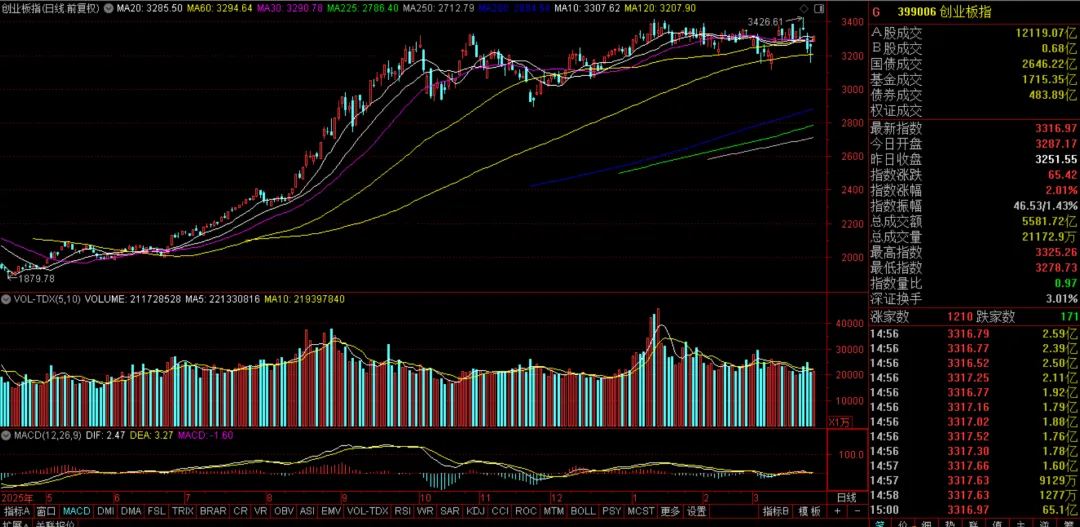
Task: Select the 基金成交 row
Action: tap(974, 79)
